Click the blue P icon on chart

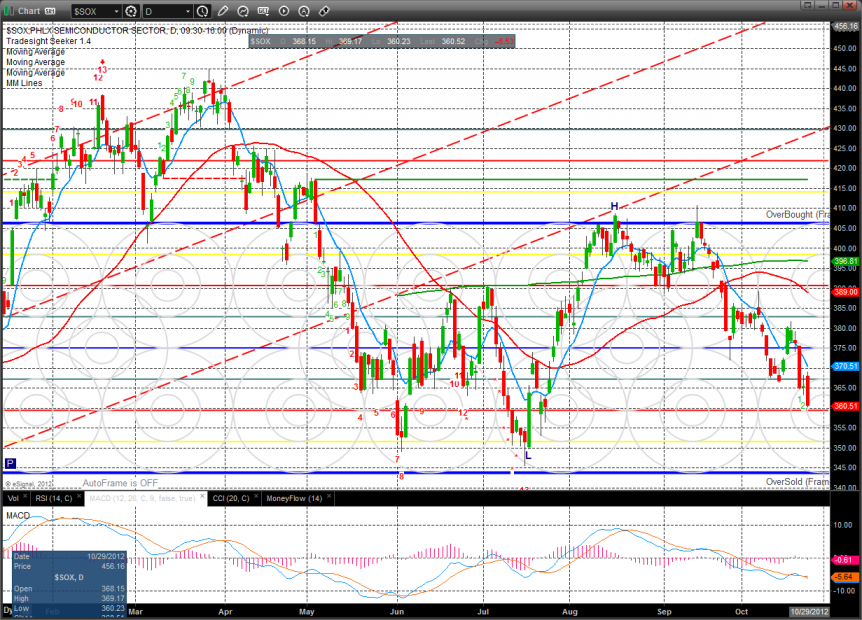10,463
